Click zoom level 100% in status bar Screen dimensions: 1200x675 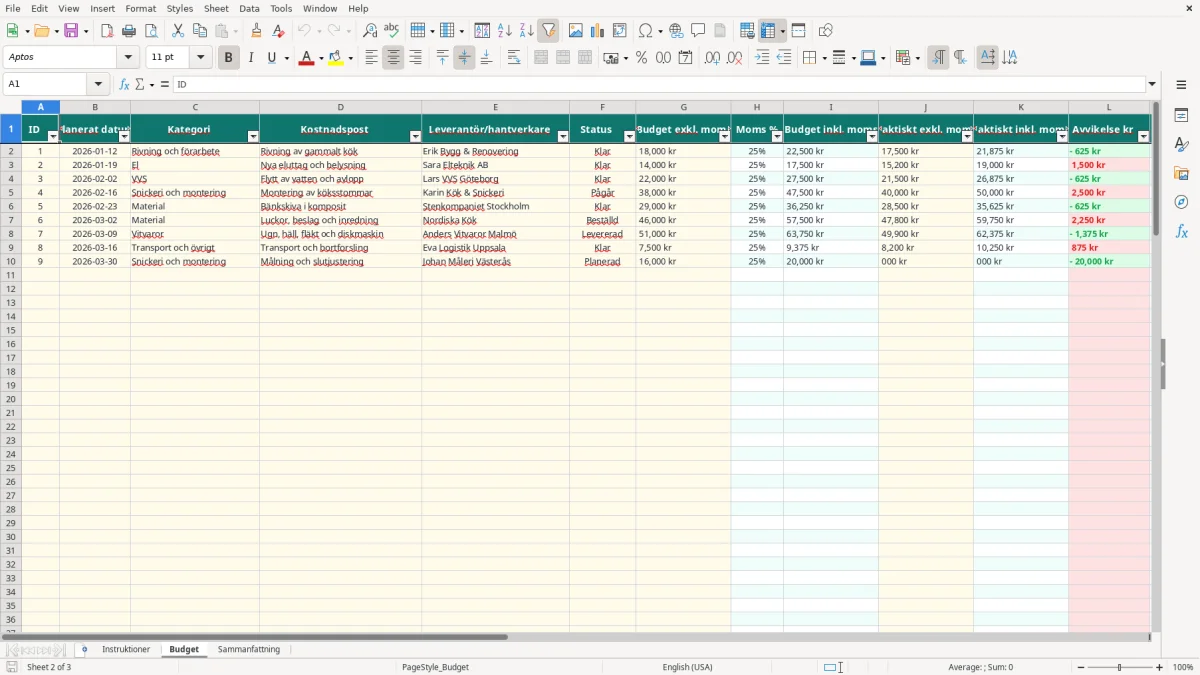pos(1183,667)
